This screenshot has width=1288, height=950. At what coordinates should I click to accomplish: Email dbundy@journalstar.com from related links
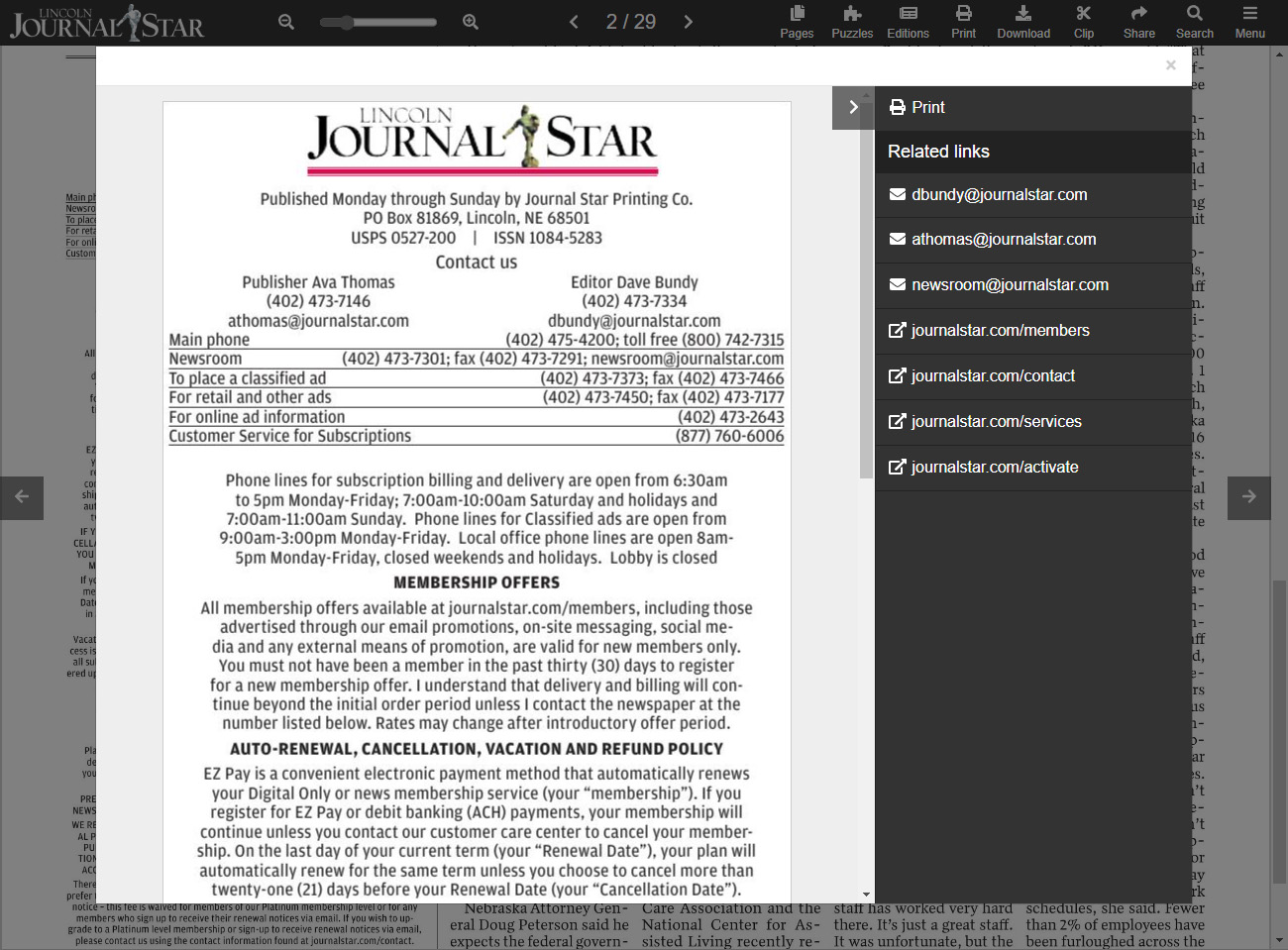click(x=999, y=195)
